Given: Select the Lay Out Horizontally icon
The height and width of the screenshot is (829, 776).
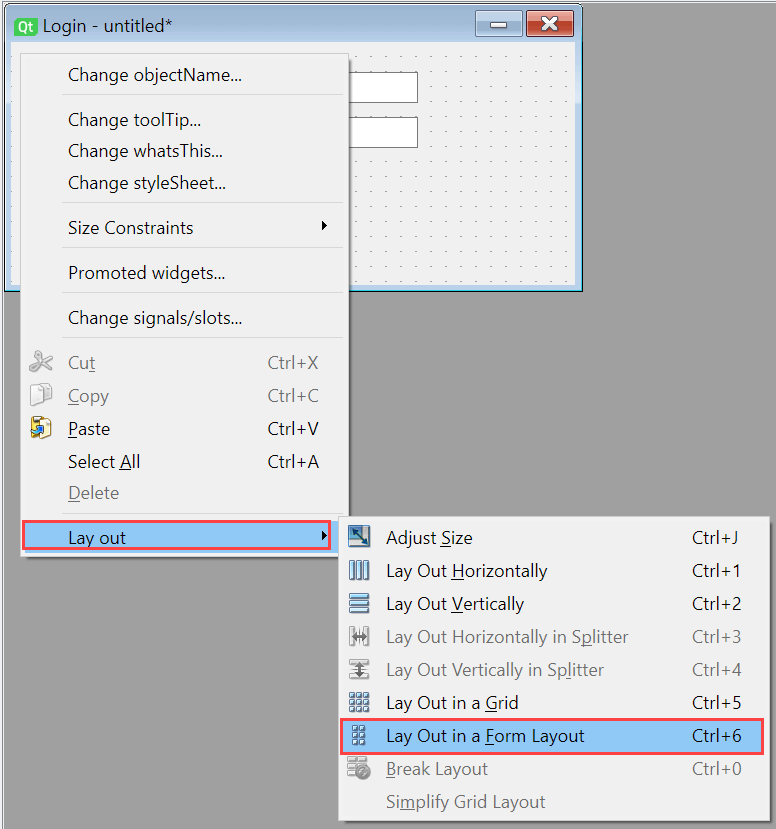Looking at the screenshot, I should point(360,571).
